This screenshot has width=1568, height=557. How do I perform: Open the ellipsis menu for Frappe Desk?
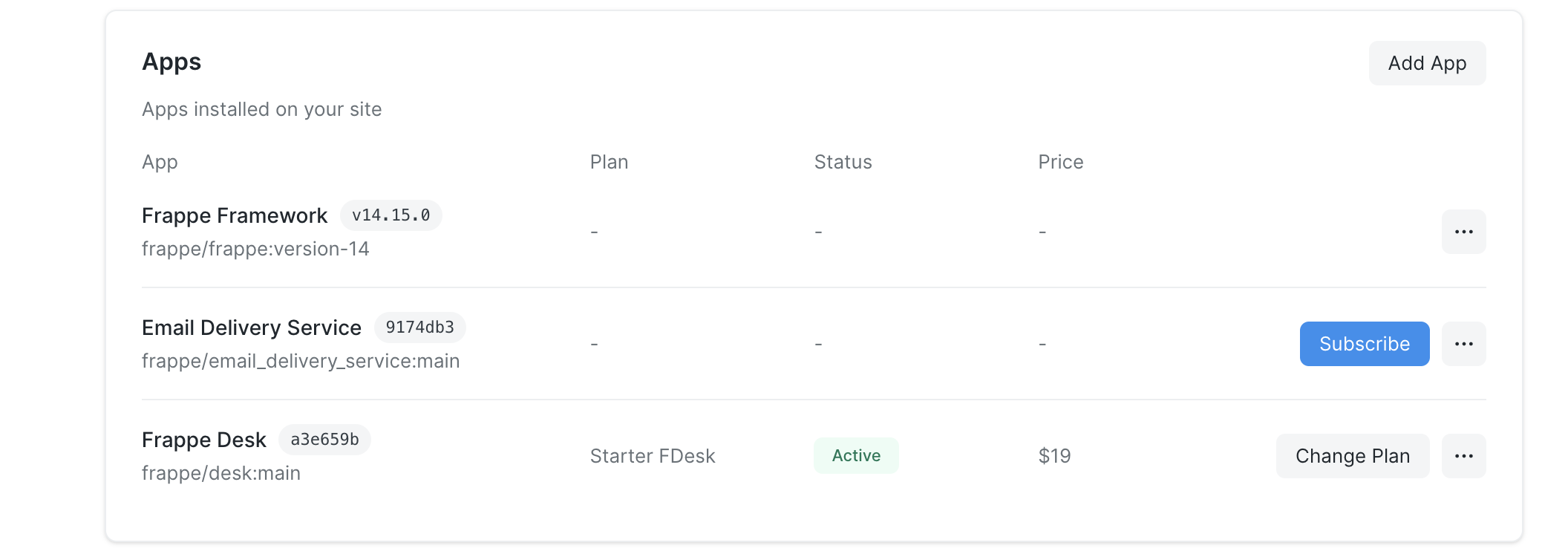click(1463, 455)
